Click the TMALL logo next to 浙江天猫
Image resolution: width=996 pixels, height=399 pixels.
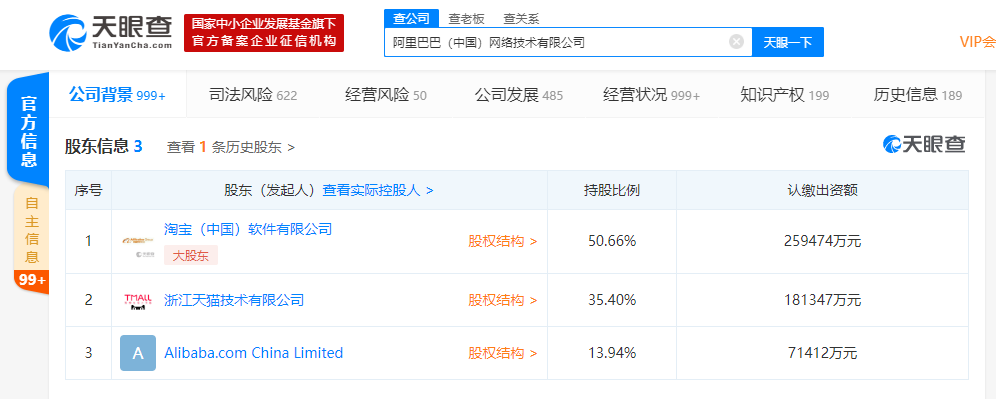[138, 300]
